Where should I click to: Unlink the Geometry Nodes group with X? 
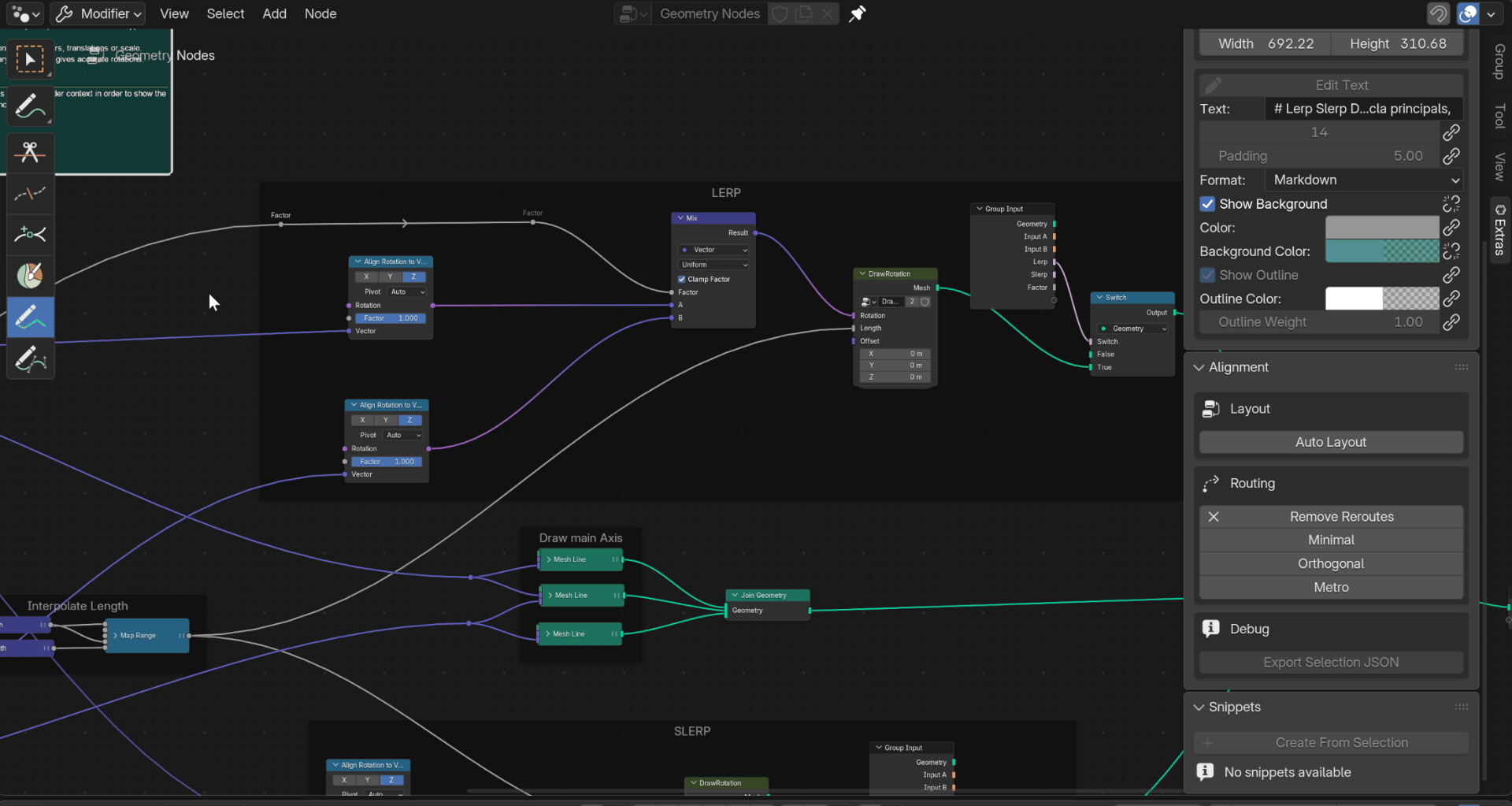click(827, 14)
